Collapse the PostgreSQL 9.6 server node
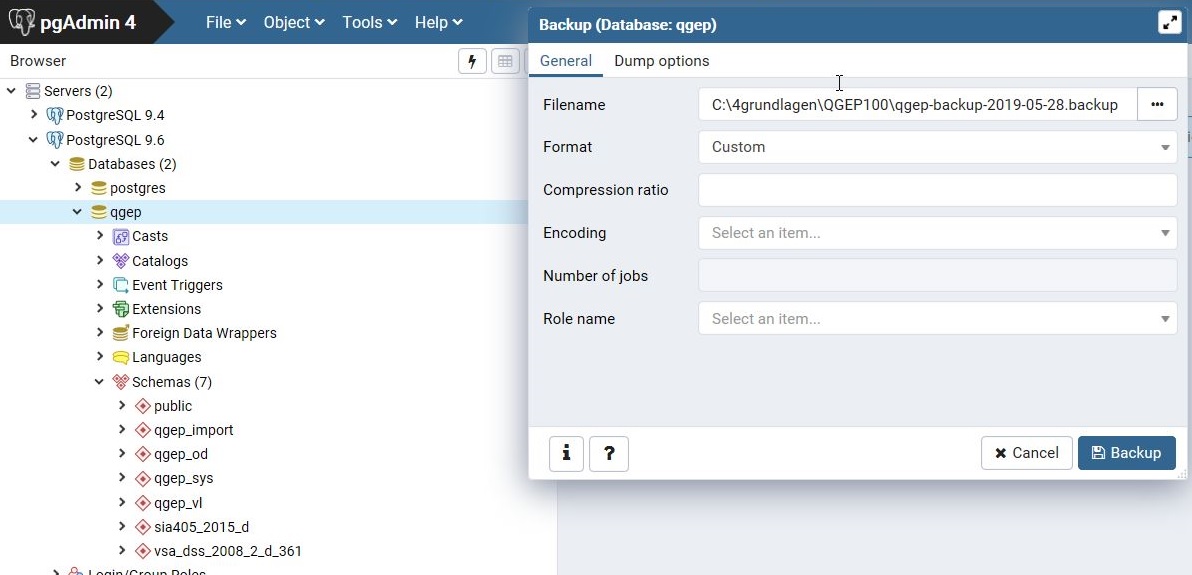The image size is (1192, 575). tap(33, 139)
